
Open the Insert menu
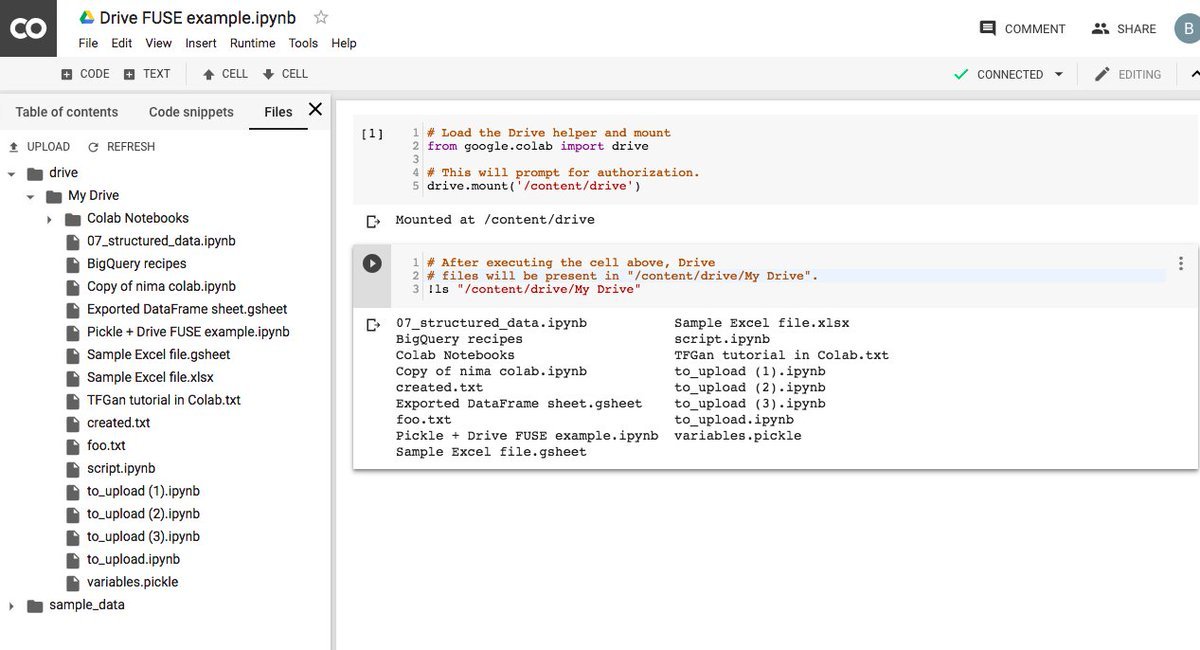(201, 43)
